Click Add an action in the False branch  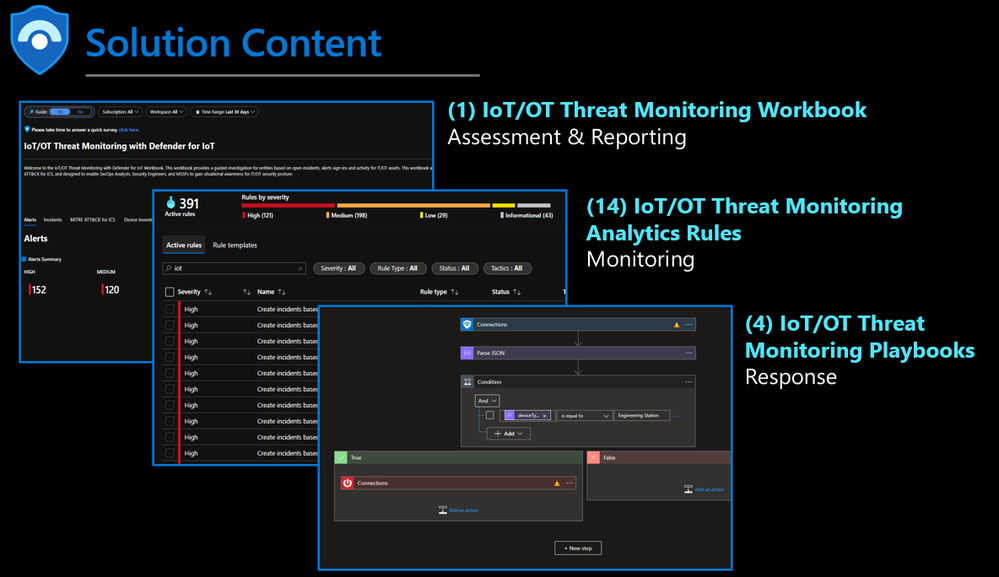tap(709, 489)
